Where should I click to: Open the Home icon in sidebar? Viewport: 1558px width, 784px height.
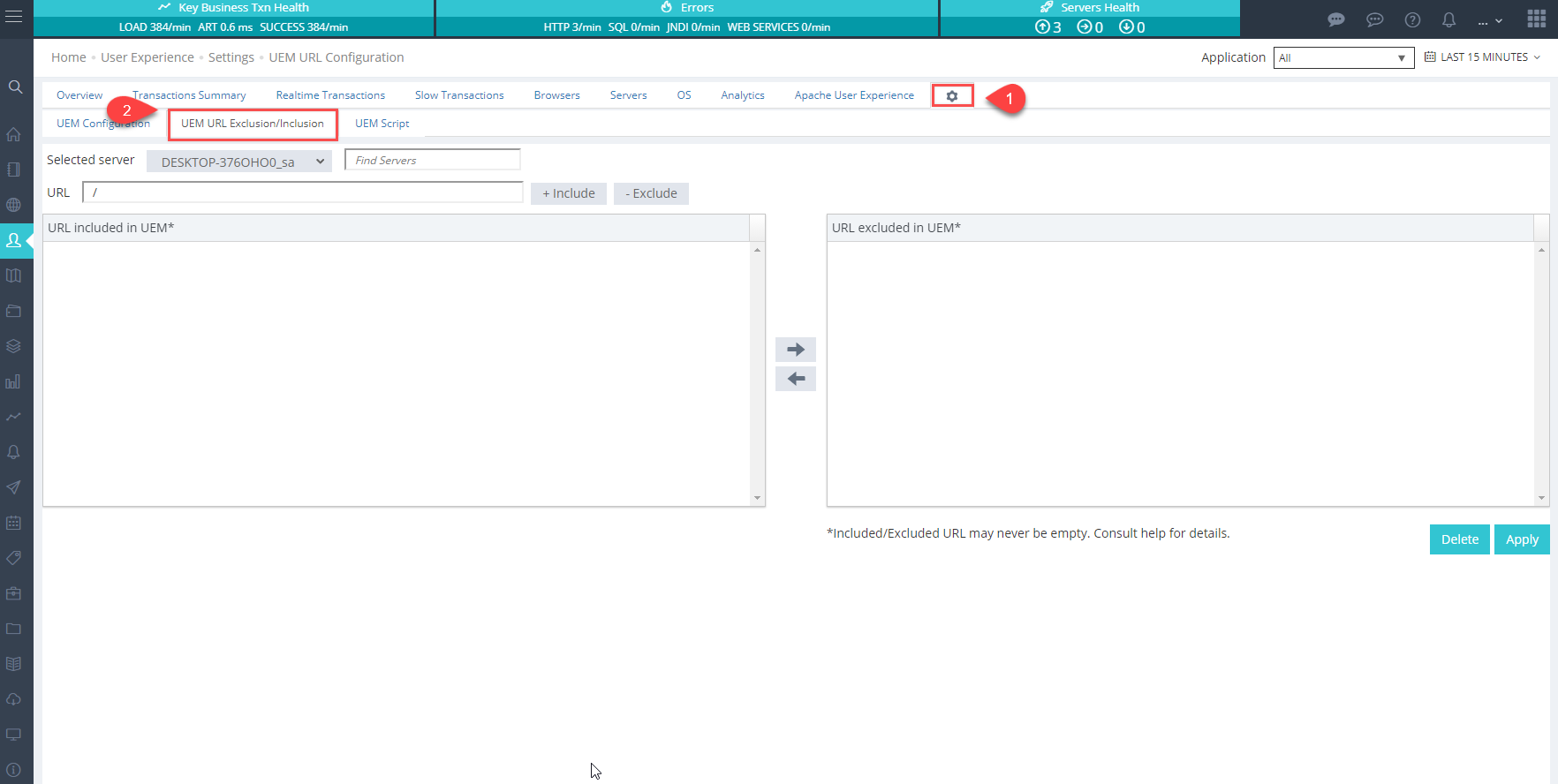[x=14, y=134]
